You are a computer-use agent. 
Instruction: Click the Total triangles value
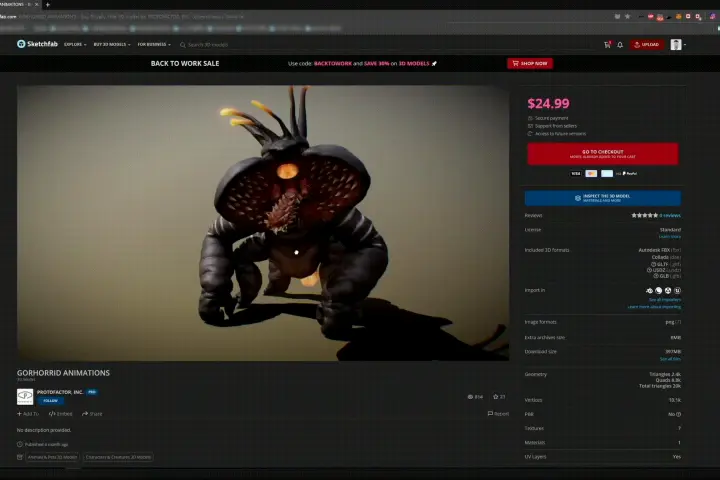660,386
